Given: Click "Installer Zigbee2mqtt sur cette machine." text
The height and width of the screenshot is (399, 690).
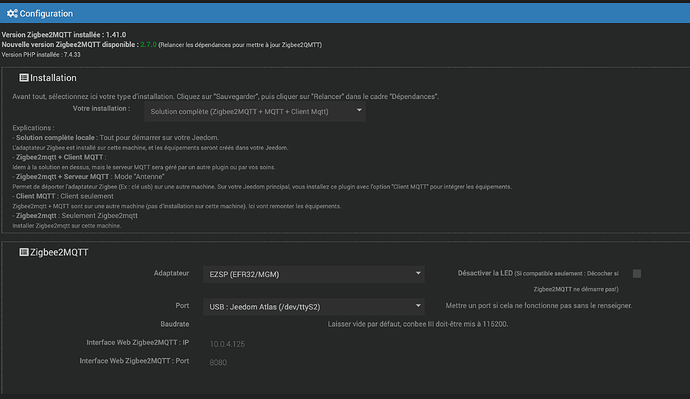Looking at the screenshot, I should 66,226.
